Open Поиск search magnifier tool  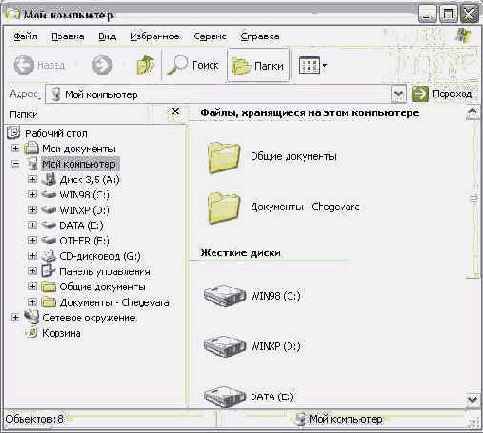[177, 65]
